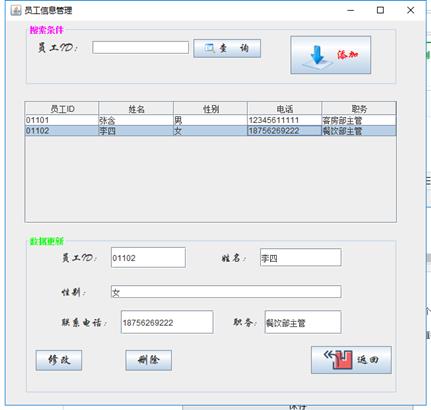
Task: Edit the gender field containing 女
Action: pos(226,292)
